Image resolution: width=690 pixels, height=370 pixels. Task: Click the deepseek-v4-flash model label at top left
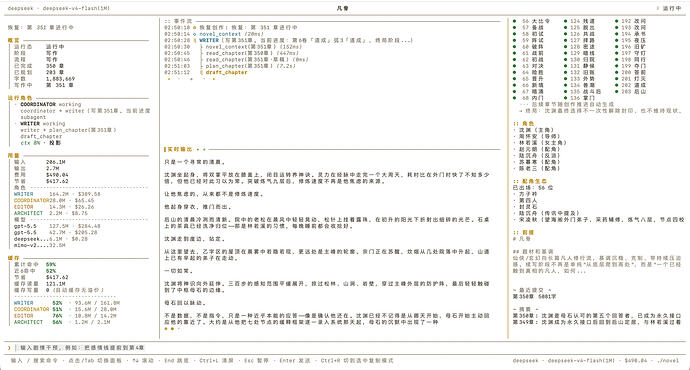pyautogui.click(x=59, y=8)
